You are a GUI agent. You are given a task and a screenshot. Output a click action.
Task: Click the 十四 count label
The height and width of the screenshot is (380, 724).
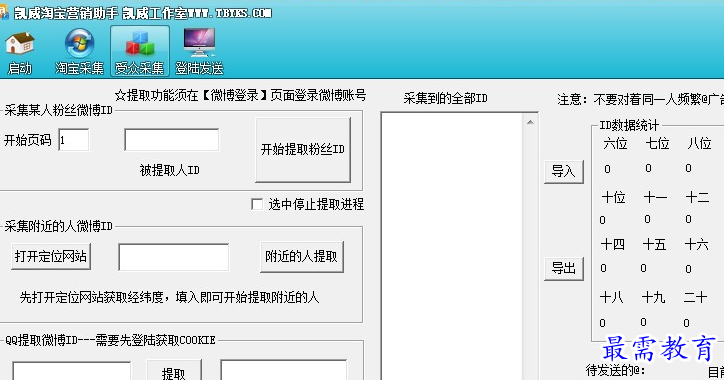pos(613,244)
